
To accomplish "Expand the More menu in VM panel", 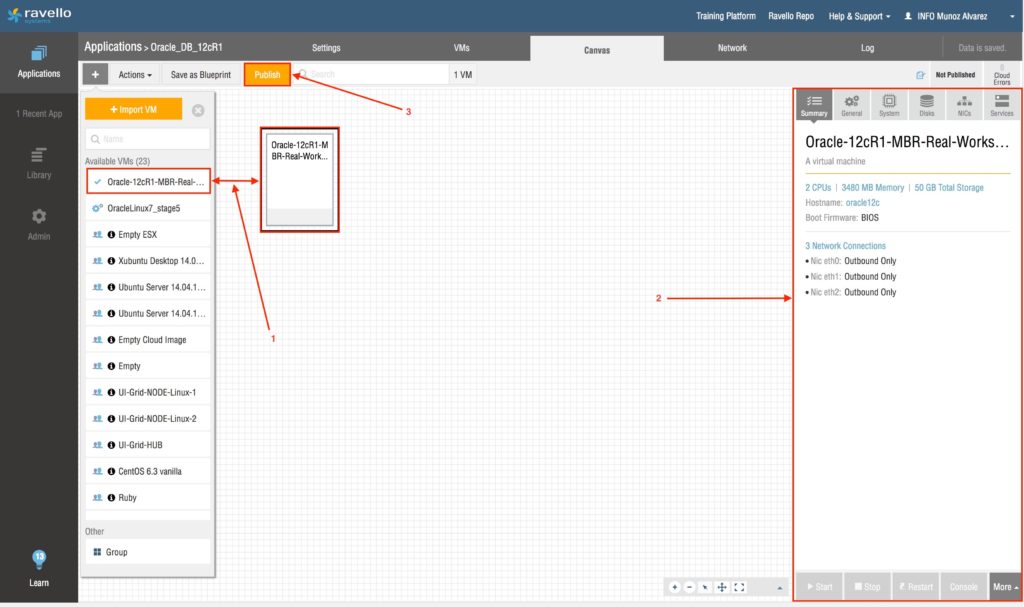I will 1004,586.
